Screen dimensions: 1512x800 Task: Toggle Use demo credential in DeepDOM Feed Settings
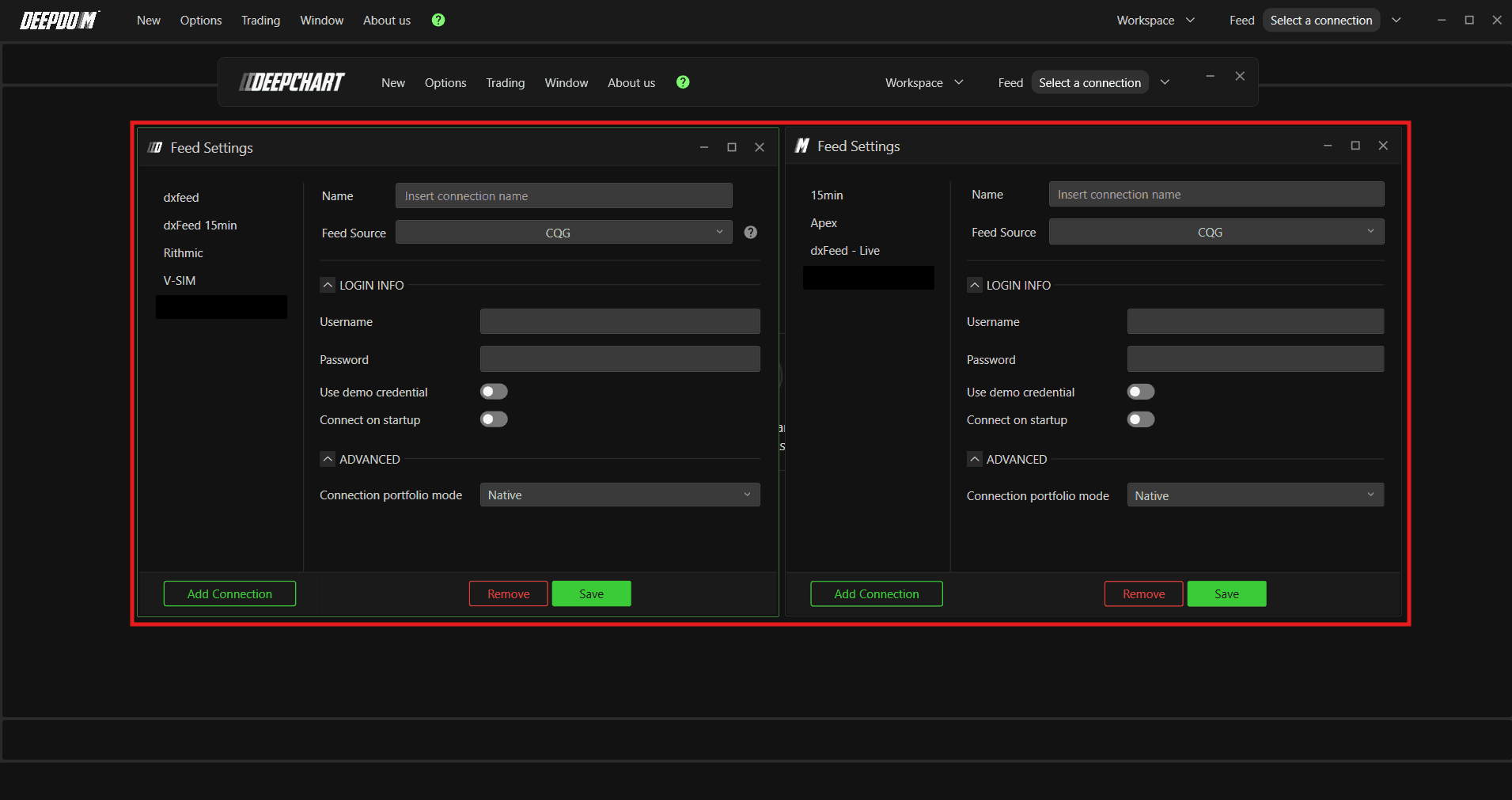pos(1141,392)
